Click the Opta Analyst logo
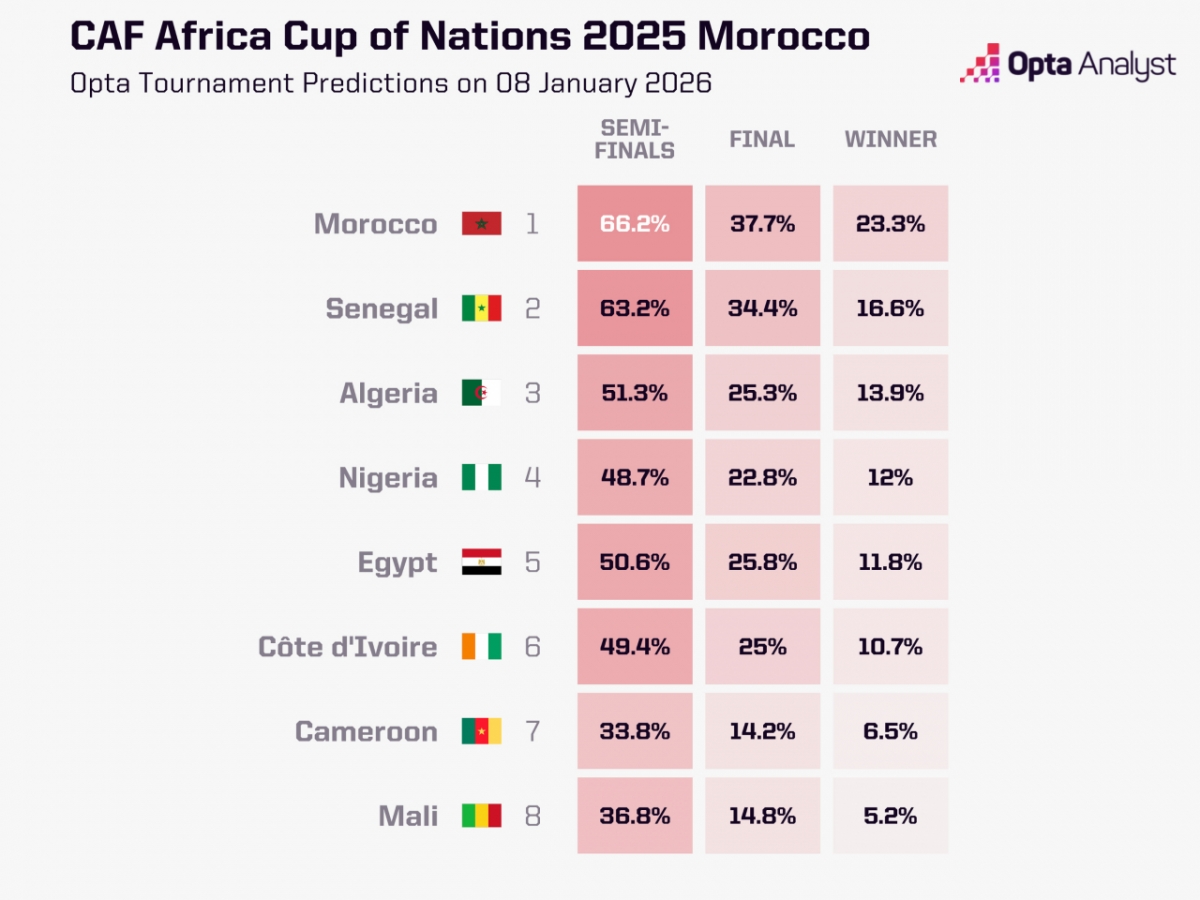 pos(1068,65)
